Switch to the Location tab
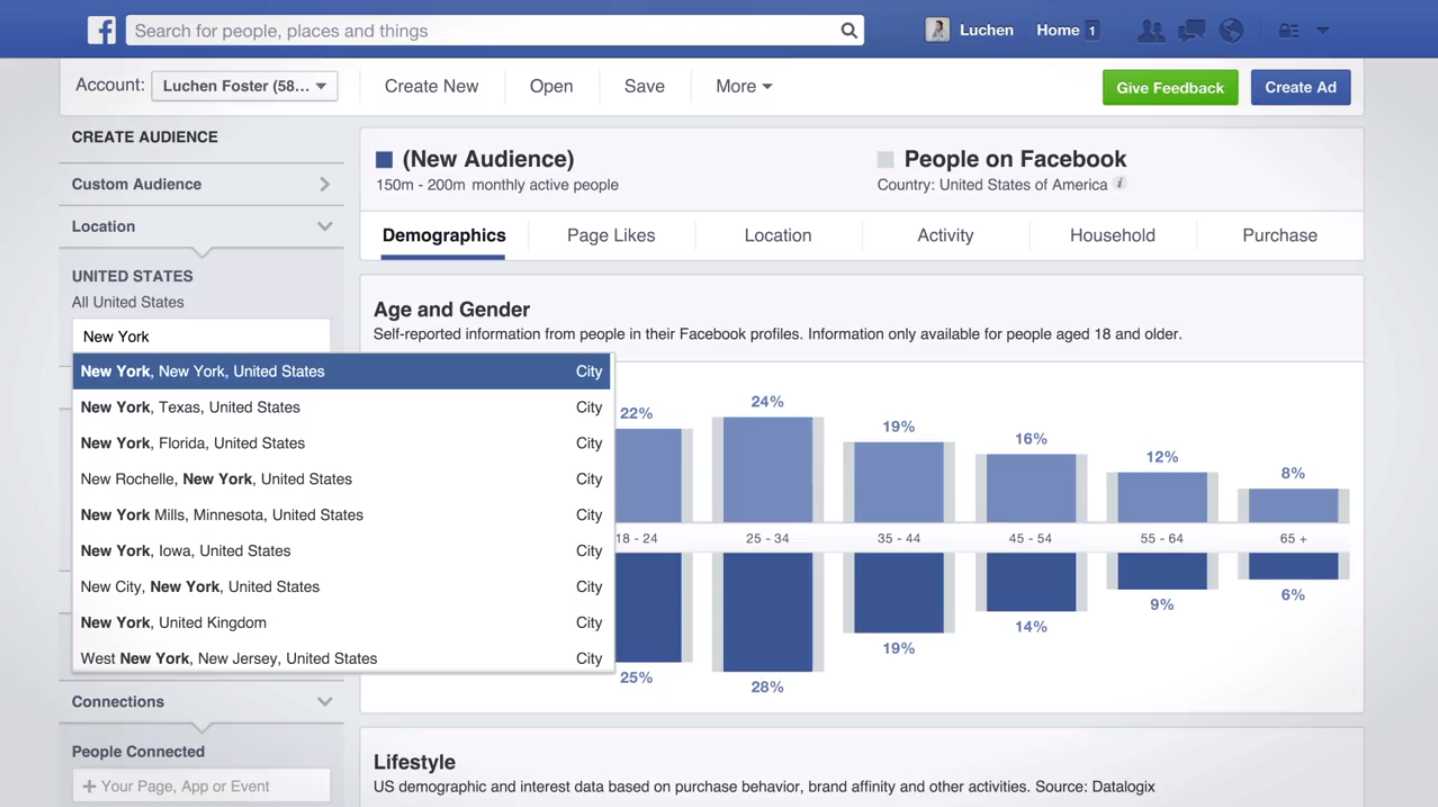 pyautogui.click(x=778, y=236)
